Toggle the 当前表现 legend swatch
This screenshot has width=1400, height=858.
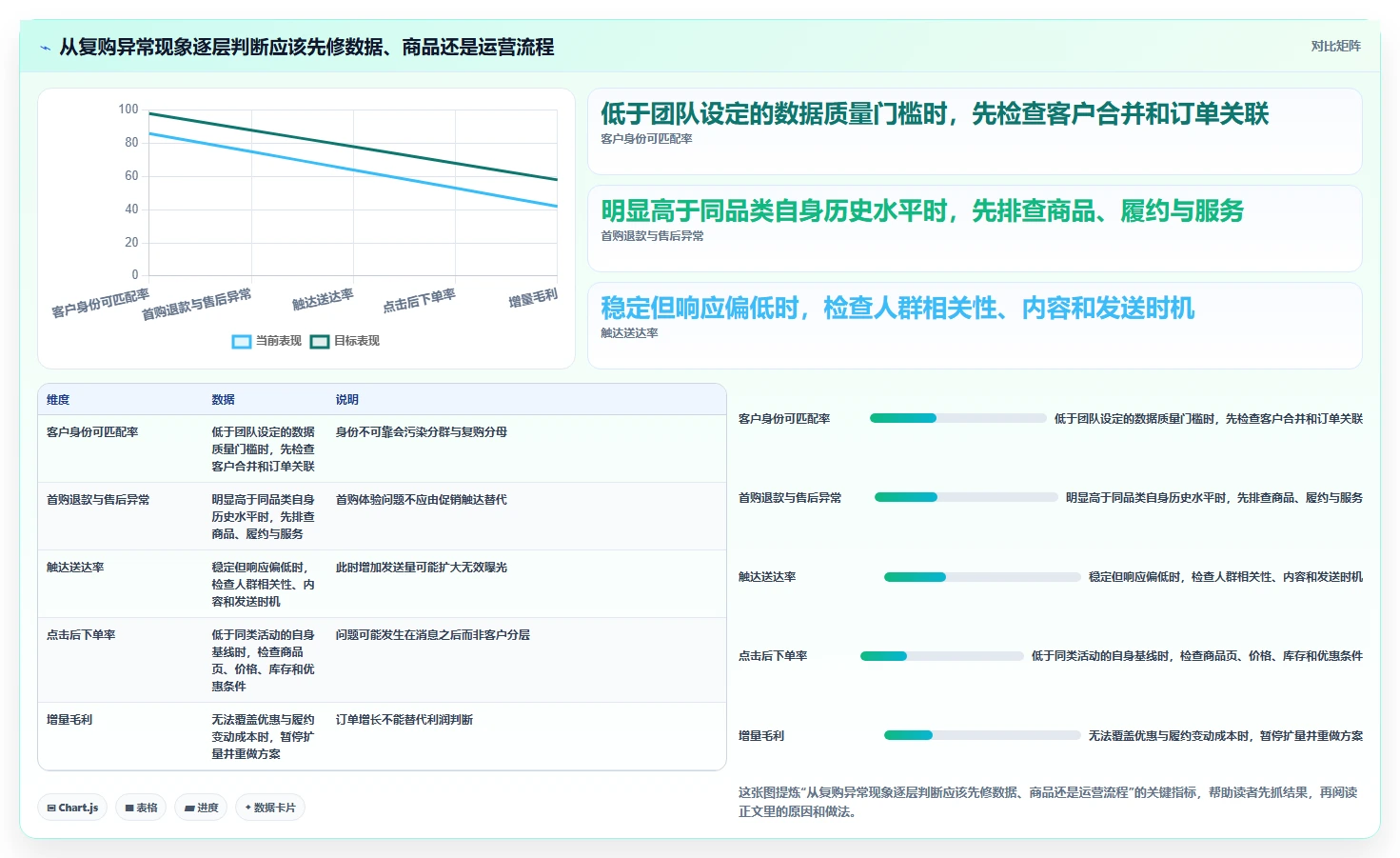pos(242,341)
